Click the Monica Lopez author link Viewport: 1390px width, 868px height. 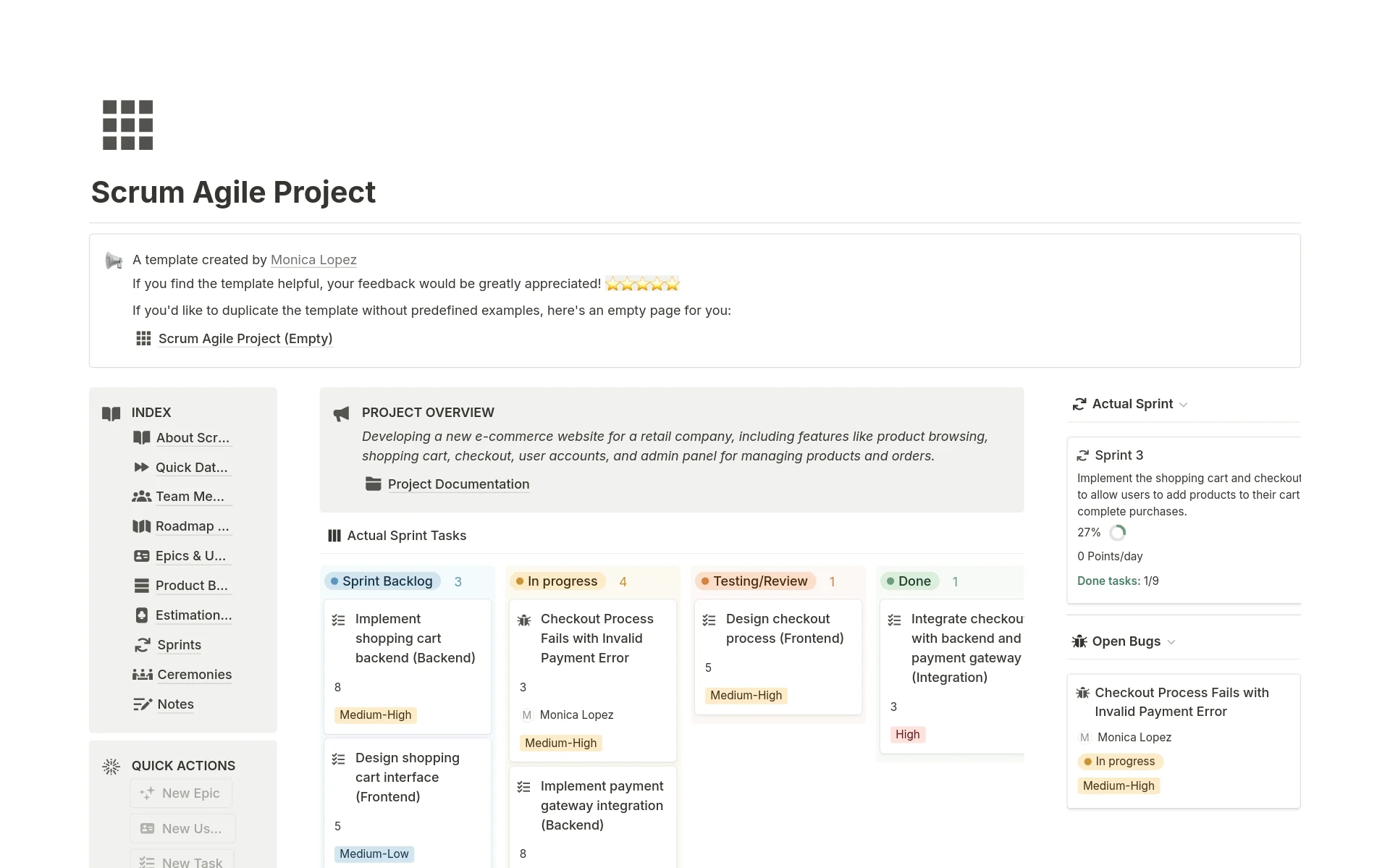click(313, 259)
